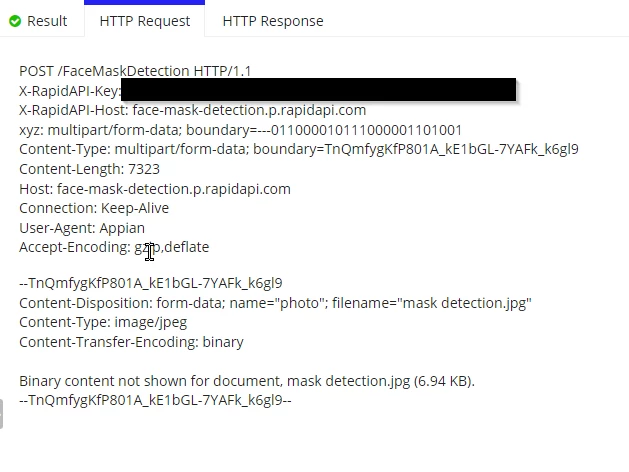Click the Host header line
629x472 pixels.
(155, 189)
